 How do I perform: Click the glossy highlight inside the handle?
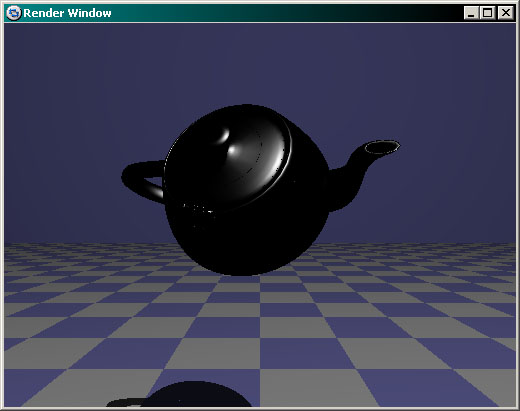tap(156, 191)
